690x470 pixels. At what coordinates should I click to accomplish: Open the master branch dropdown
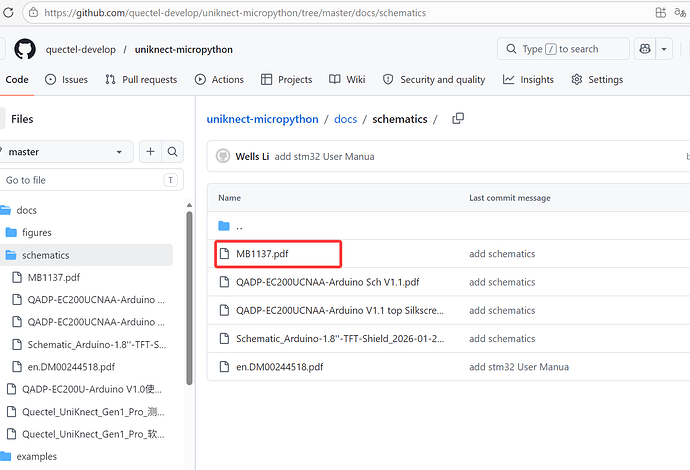pos(66,152)
